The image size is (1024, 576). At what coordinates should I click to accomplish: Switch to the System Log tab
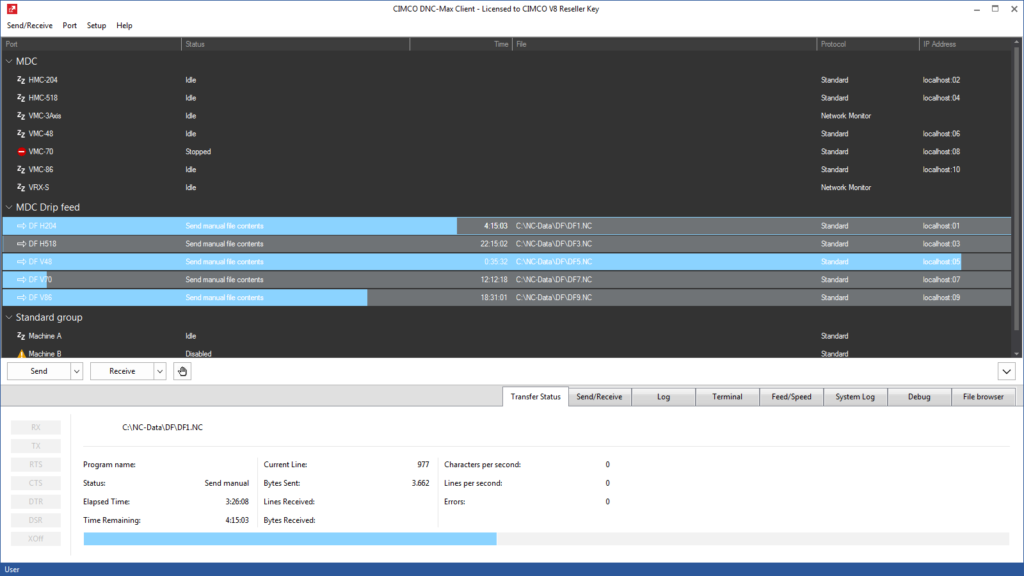click(855, 396)
